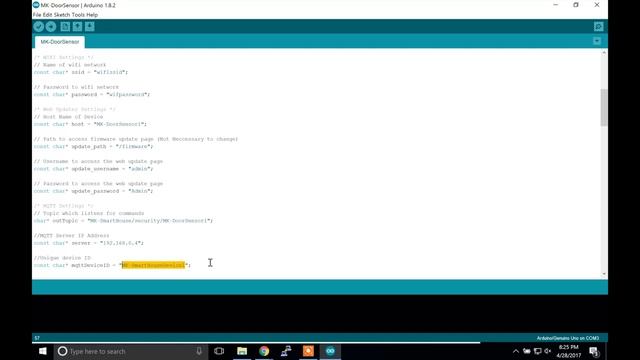Open the Edit menu

(47, 15)
